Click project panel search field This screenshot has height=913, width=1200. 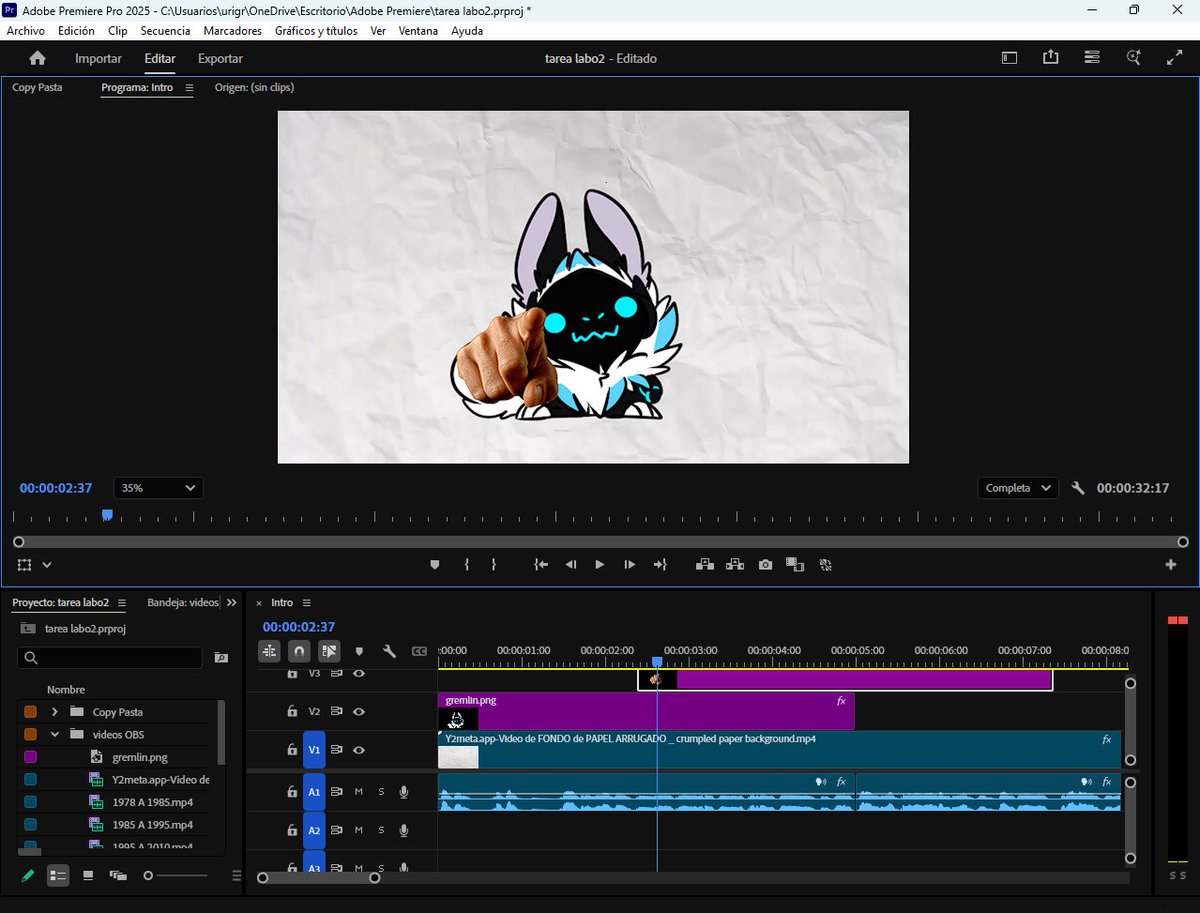pyautogui.click(x=110, y=658)
